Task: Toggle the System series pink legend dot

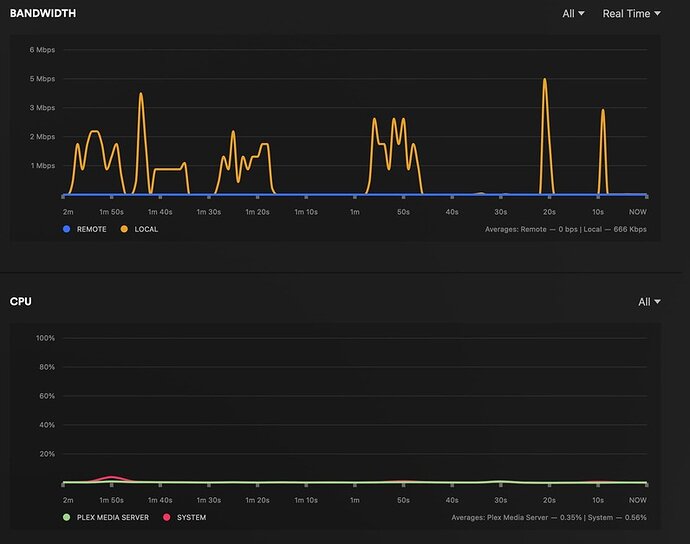Action: pyautogui.click(x=166, y=517)
